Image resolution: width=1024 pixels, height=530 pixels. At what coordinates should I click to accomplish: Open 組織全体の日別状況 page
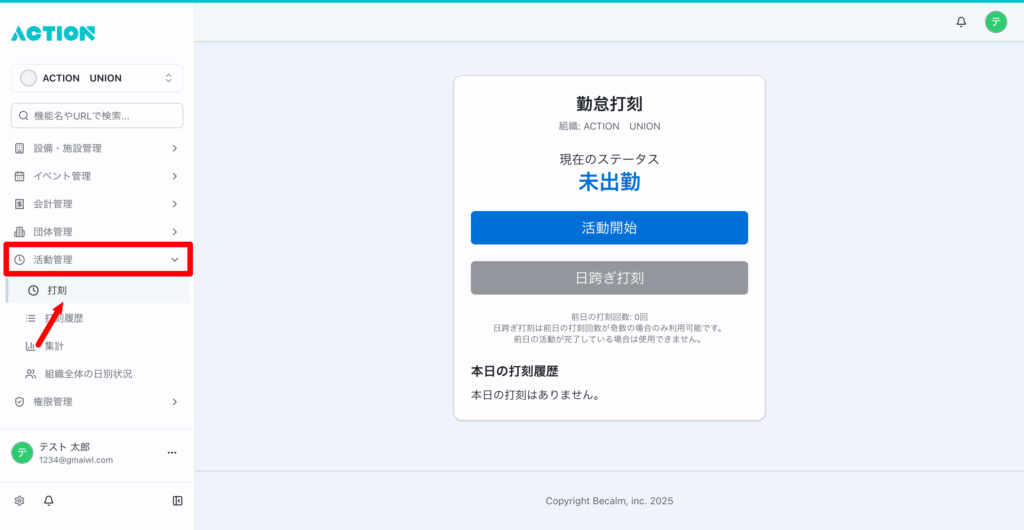(88, 374)
